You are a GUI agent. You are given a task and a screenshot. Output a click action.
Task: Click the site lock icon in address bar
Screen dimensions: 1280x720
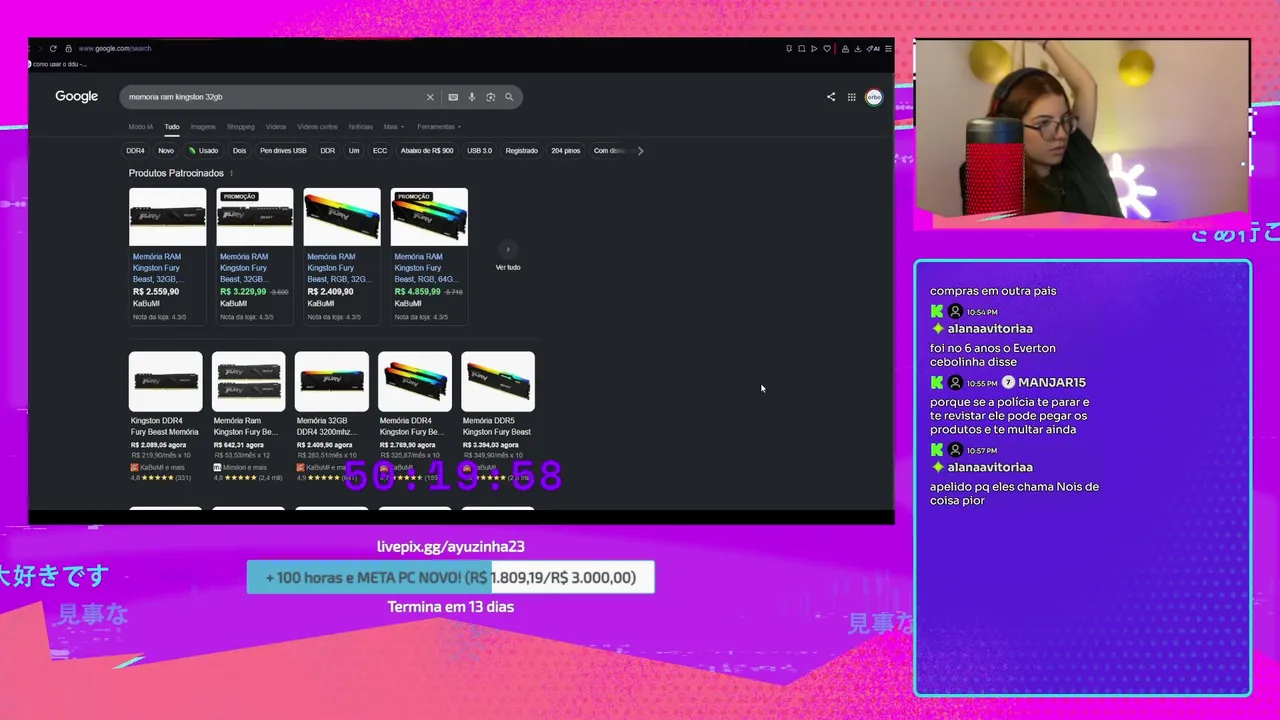[68, 48]
